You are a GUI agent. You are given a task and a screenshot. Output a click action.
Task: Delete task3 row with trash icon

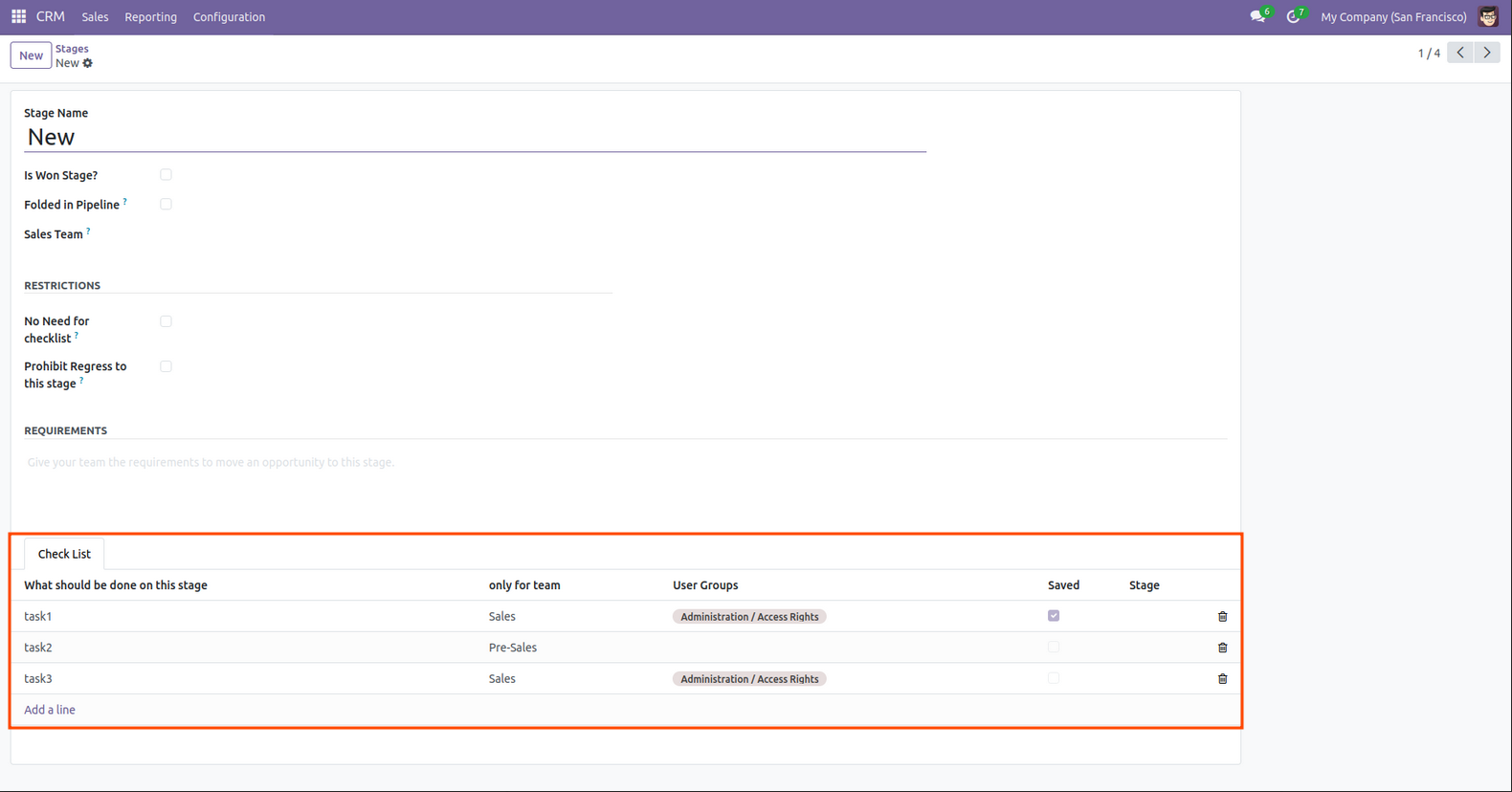(1222, 679)
